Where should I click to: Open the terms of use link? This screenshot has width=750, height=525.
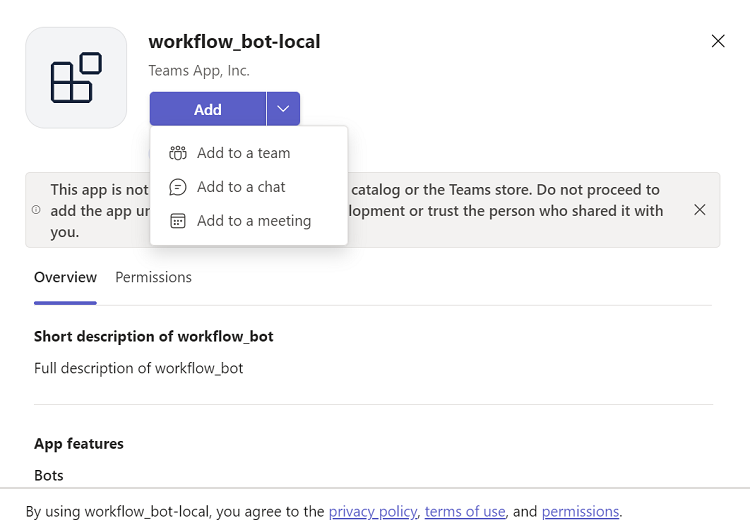point(465,511)
